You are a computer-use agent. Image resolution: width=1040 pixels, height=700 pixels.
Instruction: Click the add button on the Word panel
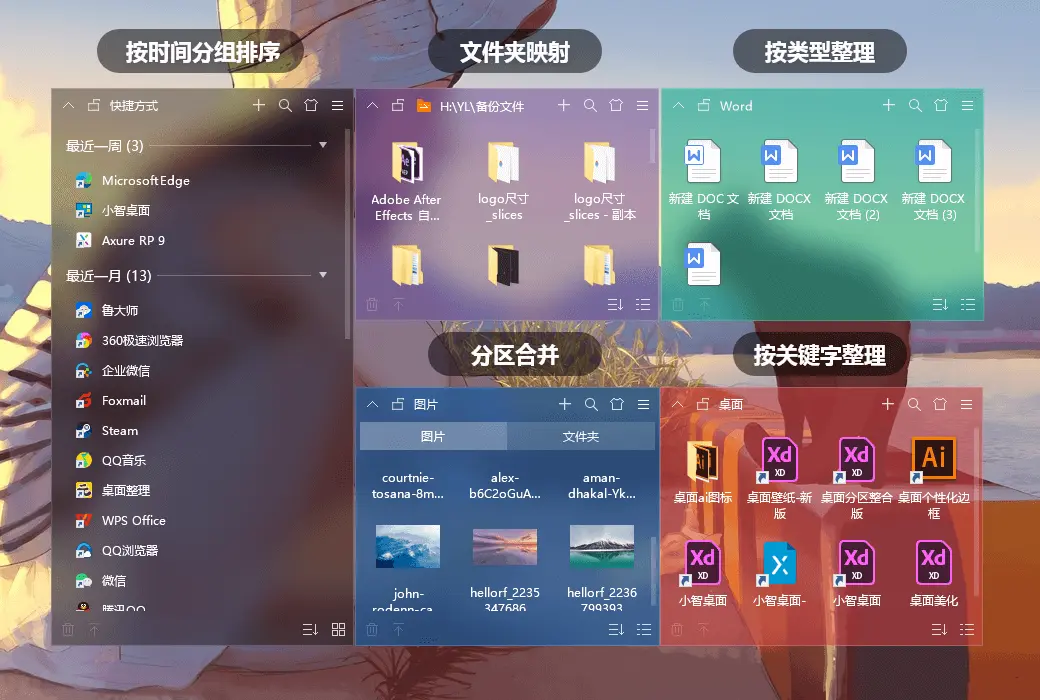coord(887,105)
